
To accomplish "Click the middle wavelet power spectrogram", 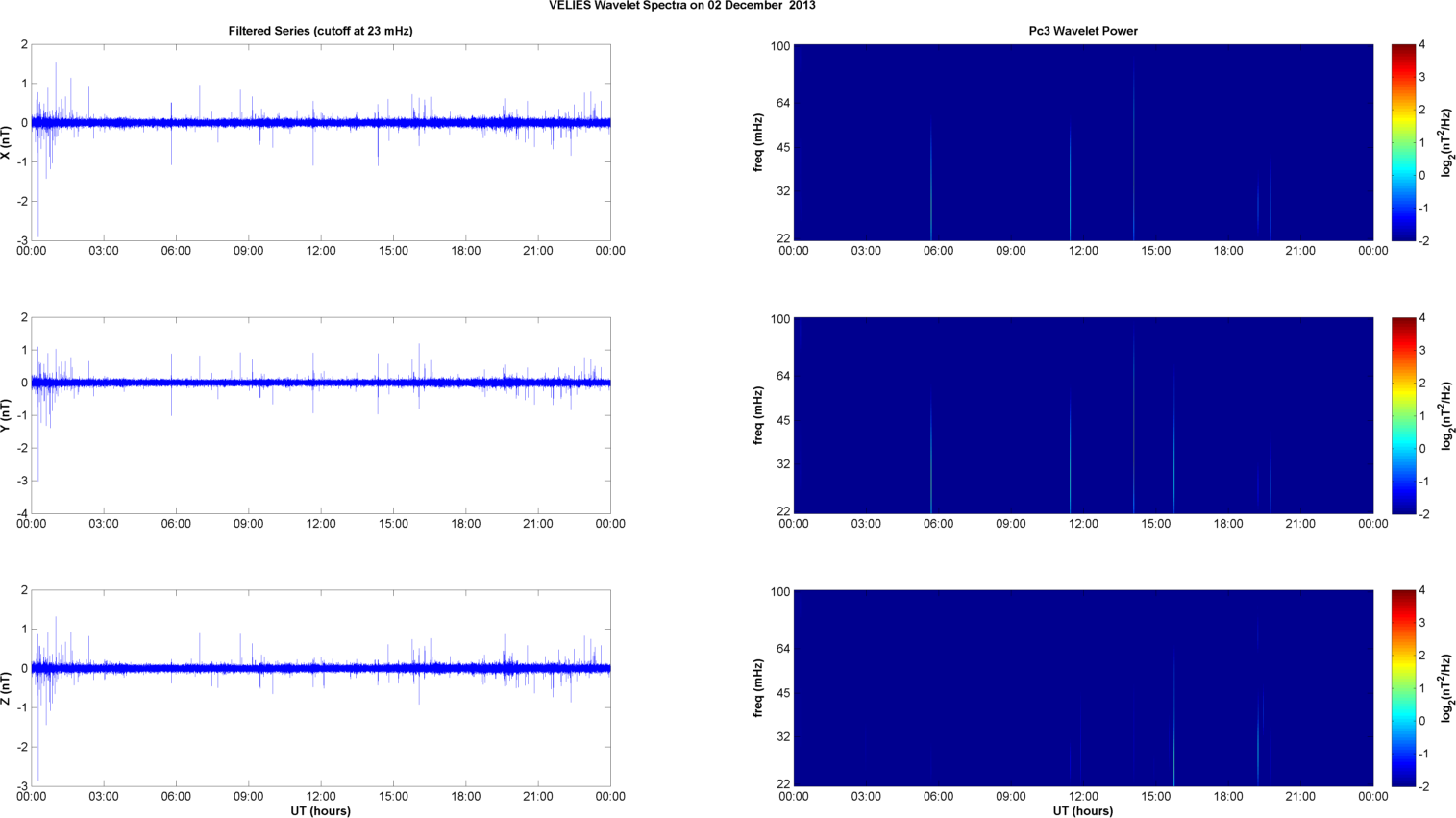I will tap(1083, 415).
